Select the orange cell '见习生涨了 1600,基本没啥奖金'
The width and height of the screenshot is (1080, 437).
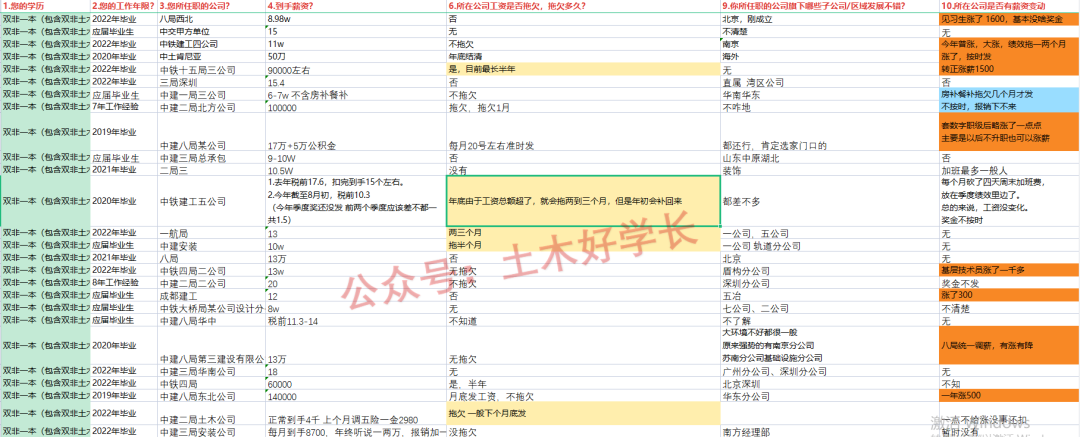click(1009, 19)
